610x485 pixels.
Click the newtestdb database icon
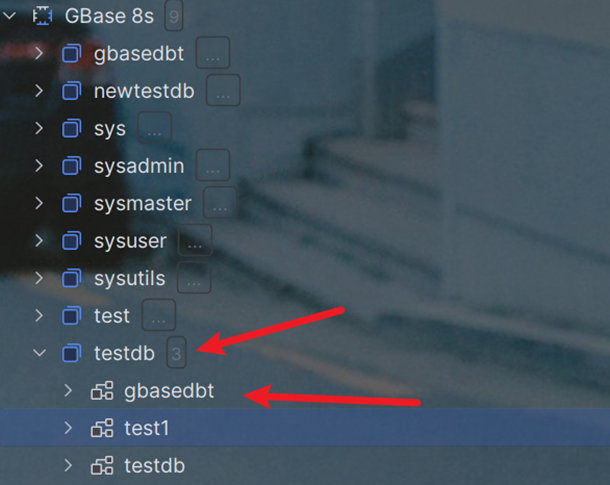coord(71,91)
